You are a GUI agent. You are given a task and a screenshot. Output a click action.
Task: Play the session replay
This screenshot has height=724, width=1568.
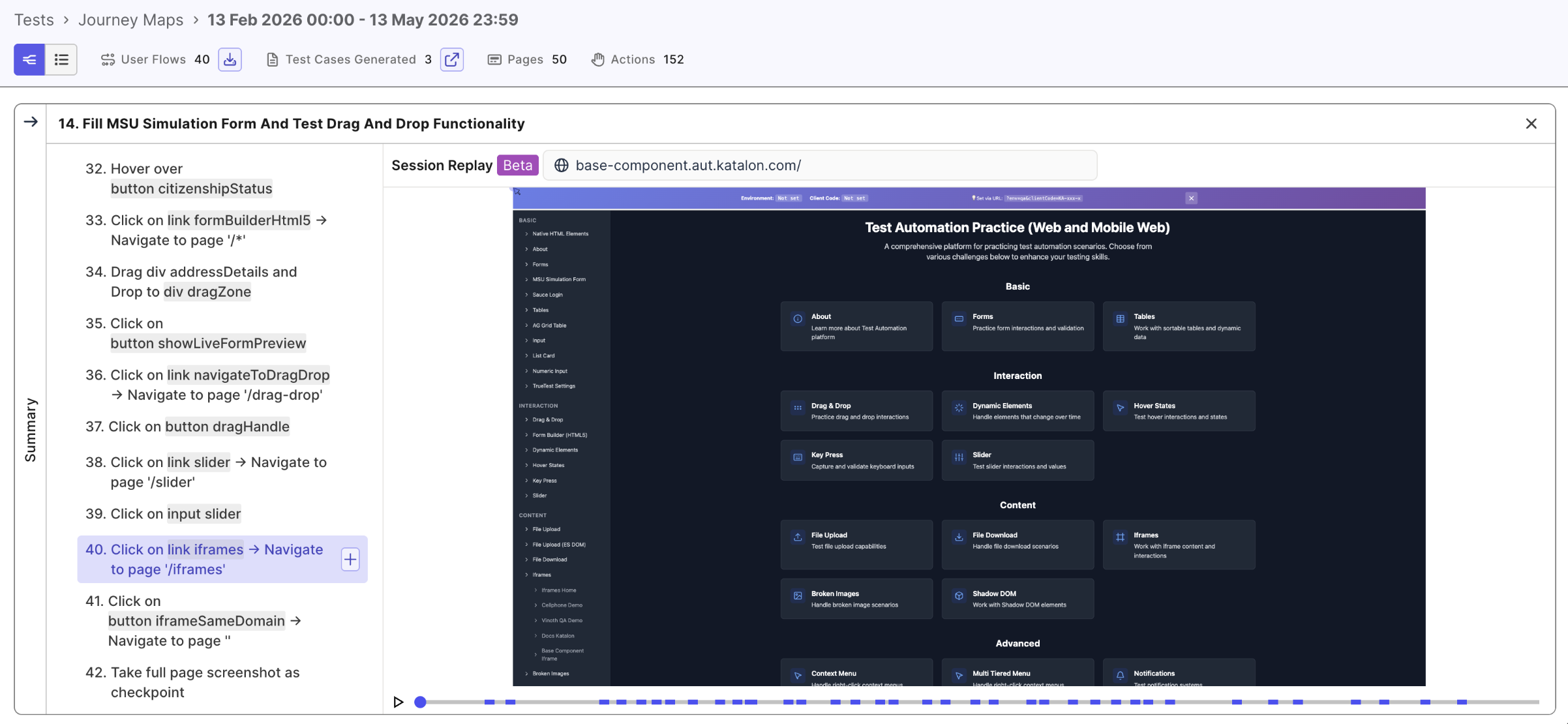(x=398, y=702)
